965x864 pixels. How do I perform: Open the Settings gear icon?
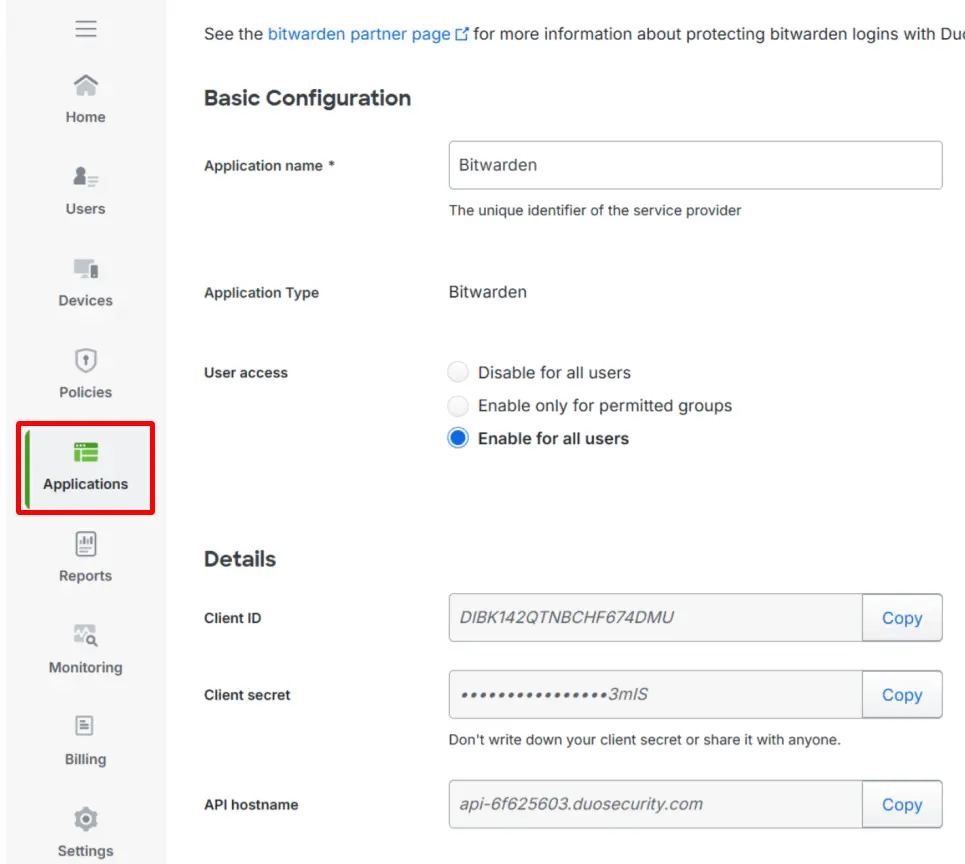click(86, 819)
